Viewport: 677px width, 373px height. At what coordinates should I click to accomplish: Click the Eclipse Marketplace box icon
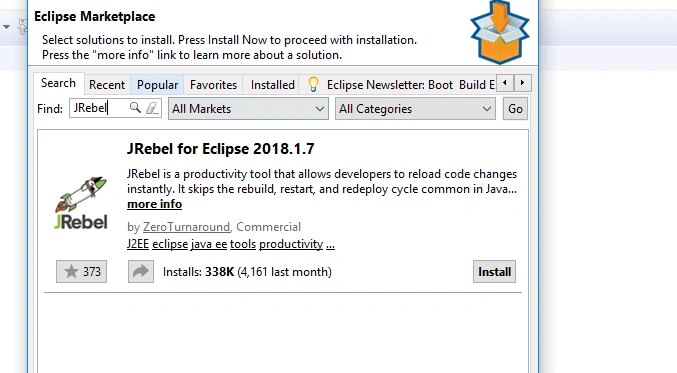point(500,32)
